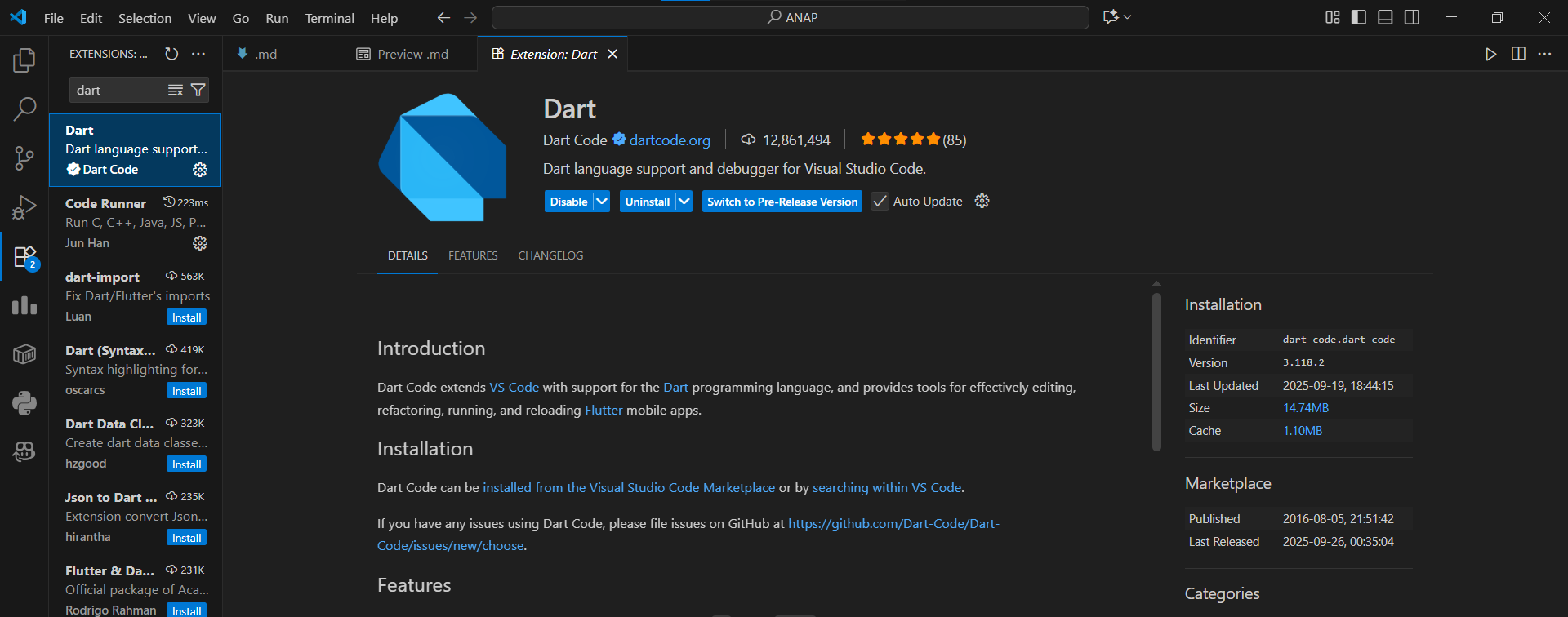1568x617 pixels.
Task: Click the details page vertical scrollbar
Action: point(1156,371)
